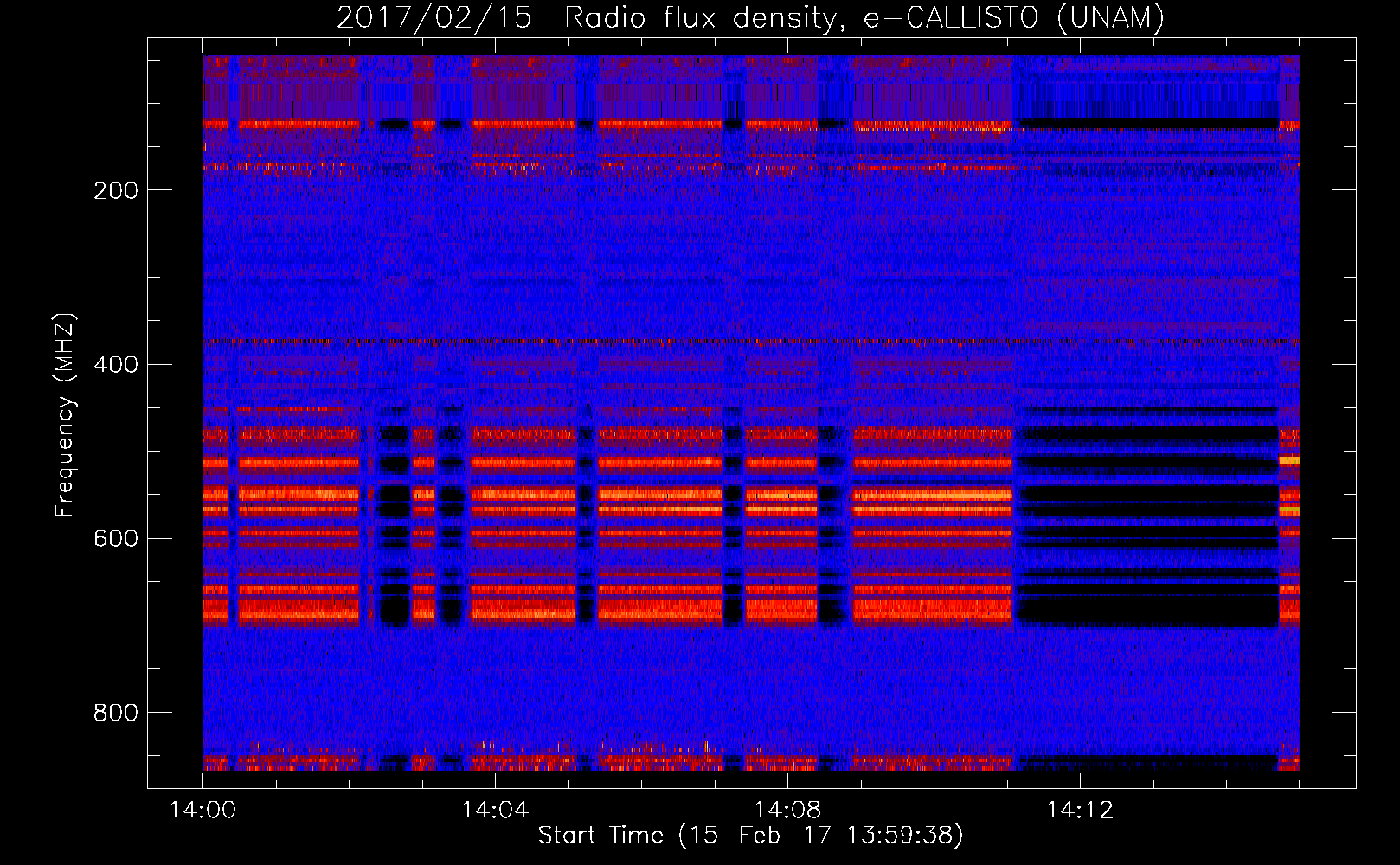1400x865 pixels.
Task: Click the 14:04 time tick label
Action: tap(495, 810)
